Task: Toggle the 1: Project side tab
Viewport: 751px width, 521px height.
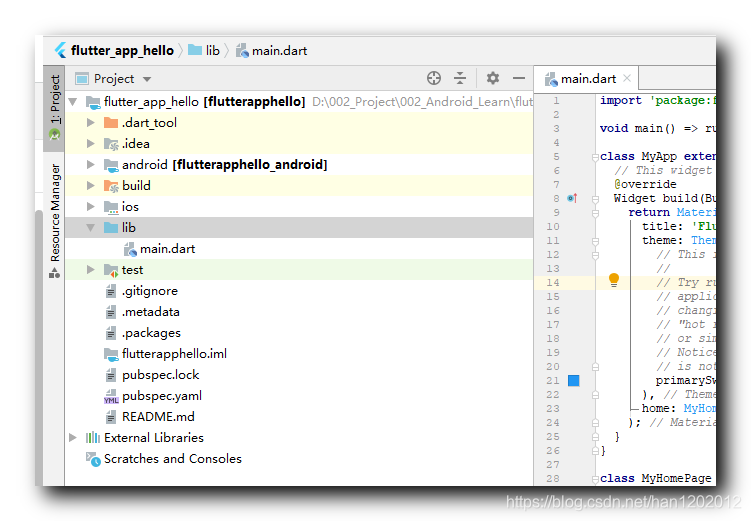Action: click(x=55, y=108)
